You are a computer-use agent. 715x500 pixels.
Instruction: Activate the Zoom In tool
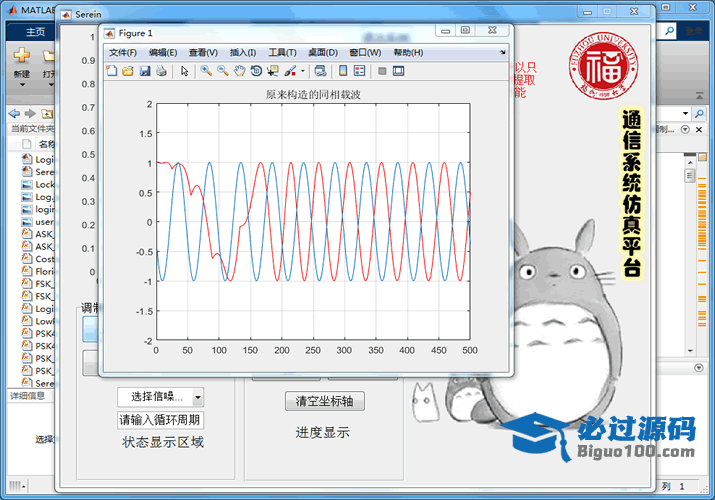[x=206, y=71]
